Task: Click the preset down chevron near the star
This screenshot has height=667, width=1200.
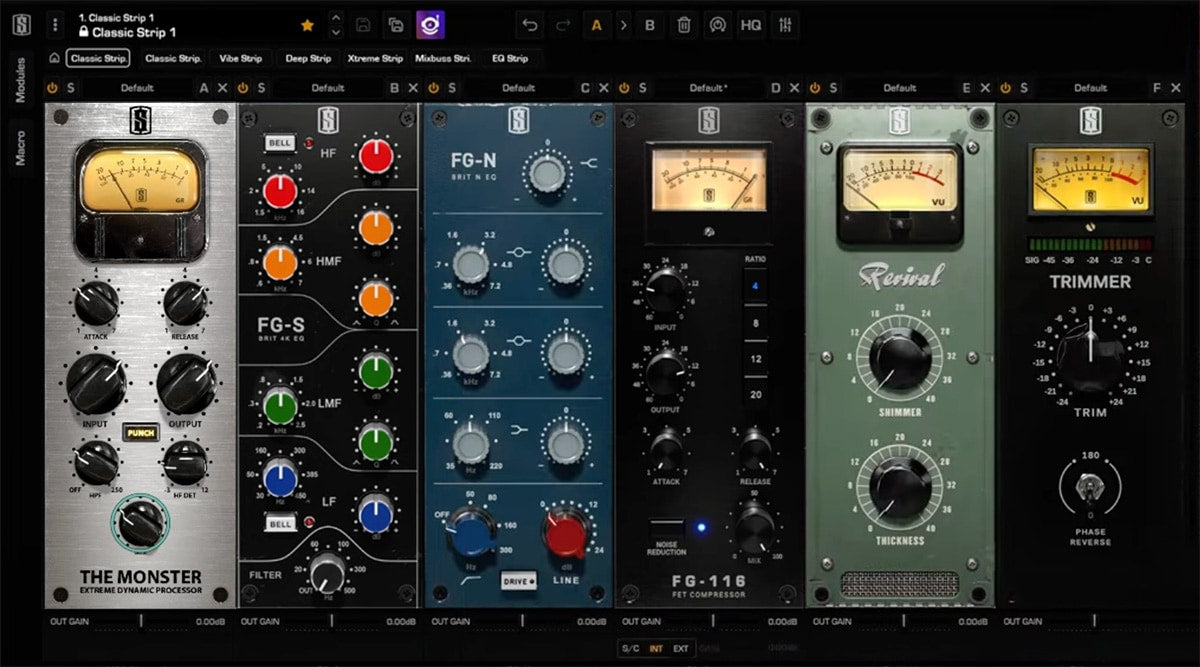Action: point(336,31)
